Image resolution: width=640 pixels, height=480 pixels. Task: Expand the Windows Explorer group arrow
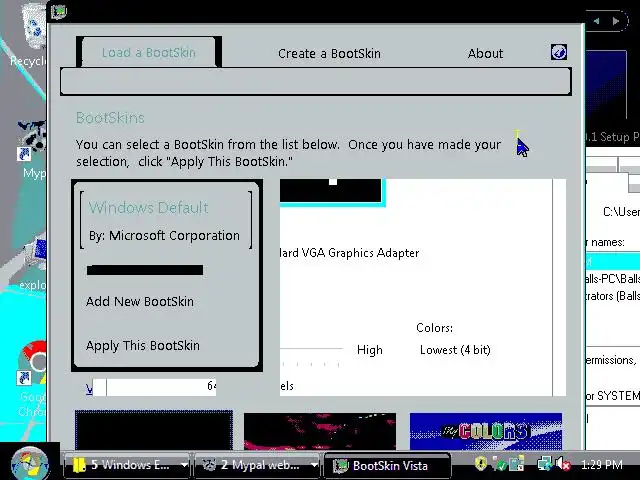[x=184, y=465]
